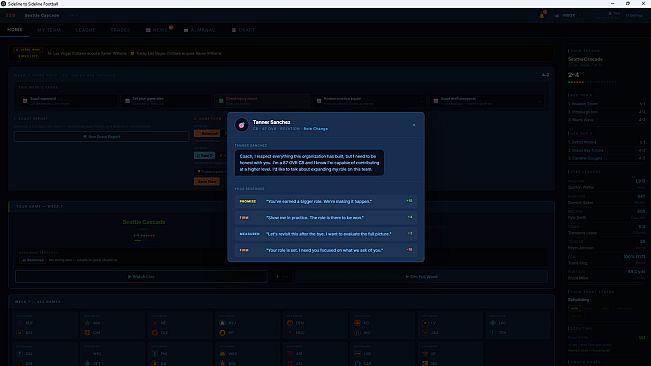Click the Set your game plan task card
The height and width of the screenshot is (366, 651).
click(x=165, y=101)
